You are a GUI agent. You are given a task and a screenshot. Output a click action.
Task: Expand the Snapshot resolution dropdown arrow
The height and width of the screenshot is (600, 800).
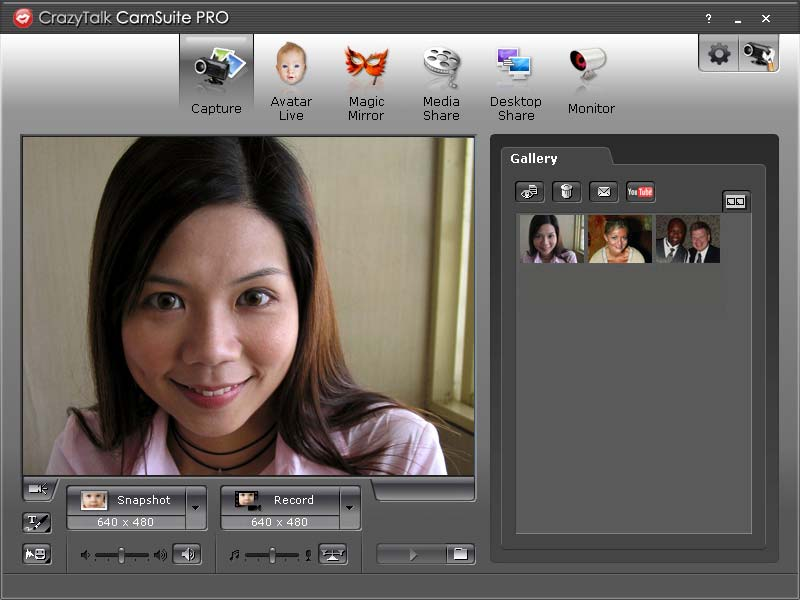click(196, 508)
